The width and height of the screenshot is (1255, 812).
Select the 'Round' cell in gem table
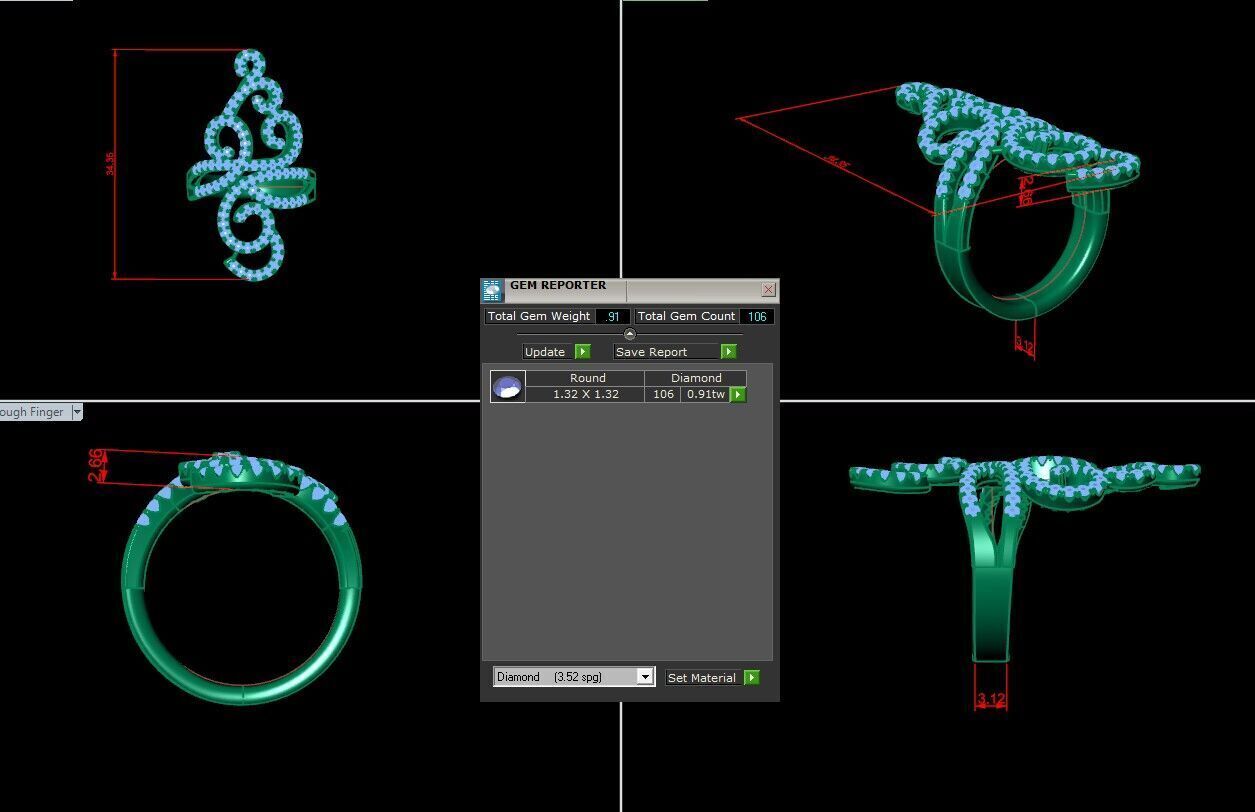point(587,378)
